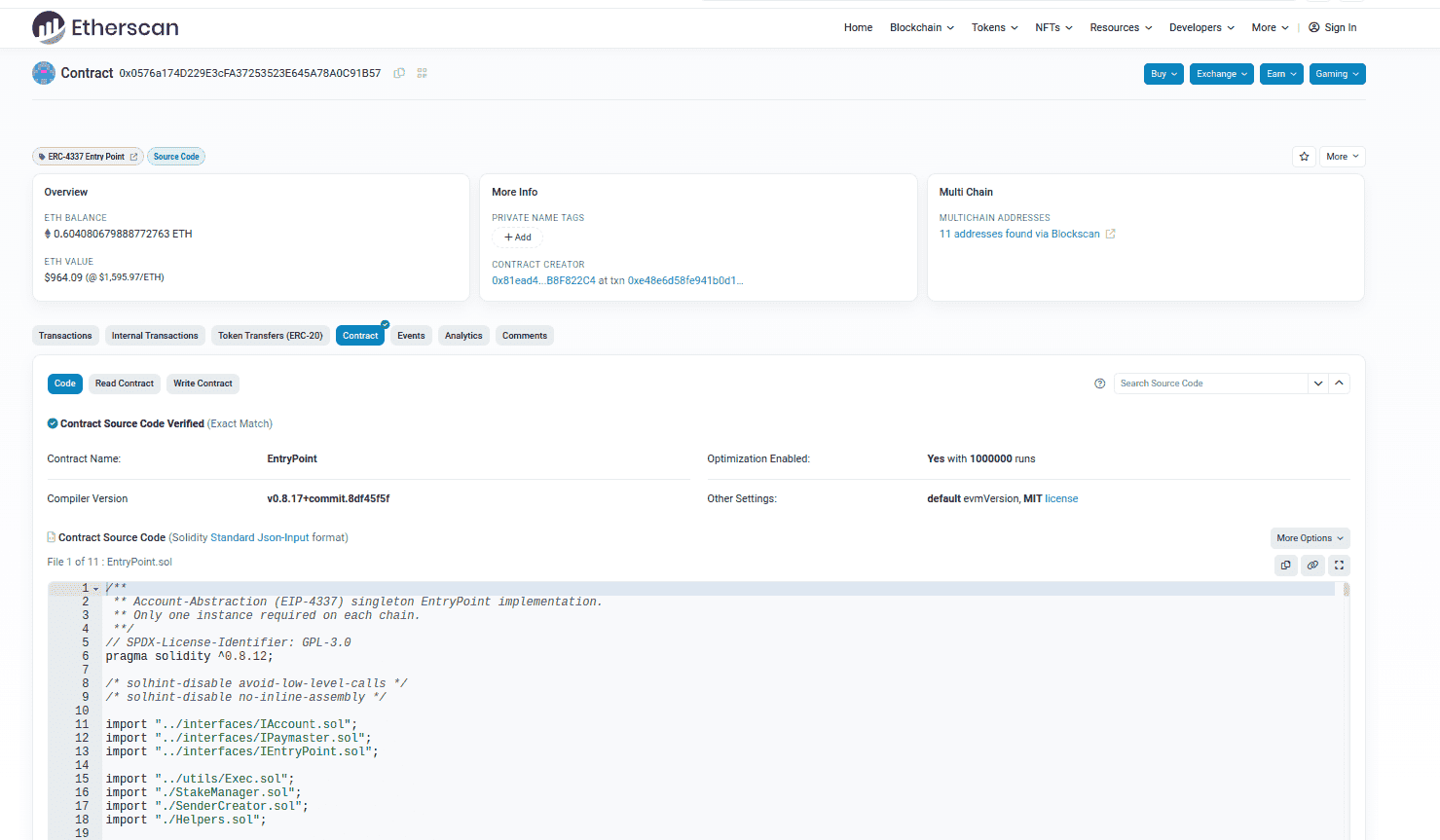Viewport: 1440px width, 840px height.
Task: Copy the source code with the copy icon
Action: click(1286, 566)
